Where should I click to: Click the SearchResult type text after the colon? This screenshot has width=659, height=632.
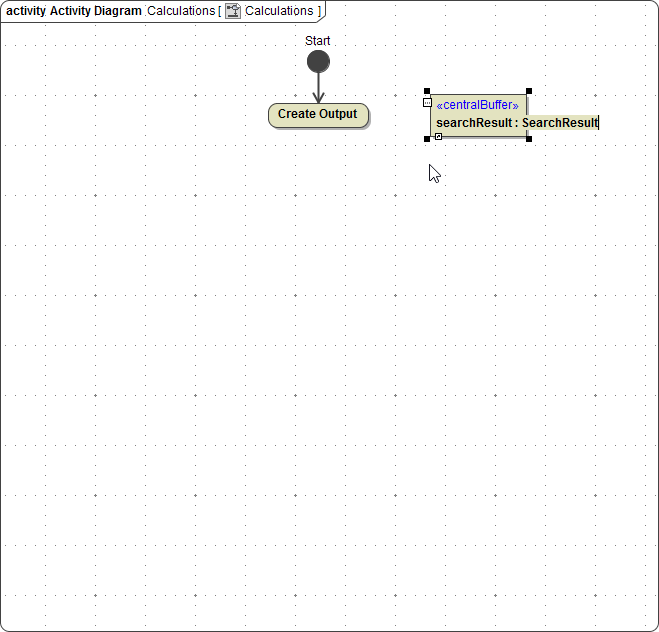point(560,123)
